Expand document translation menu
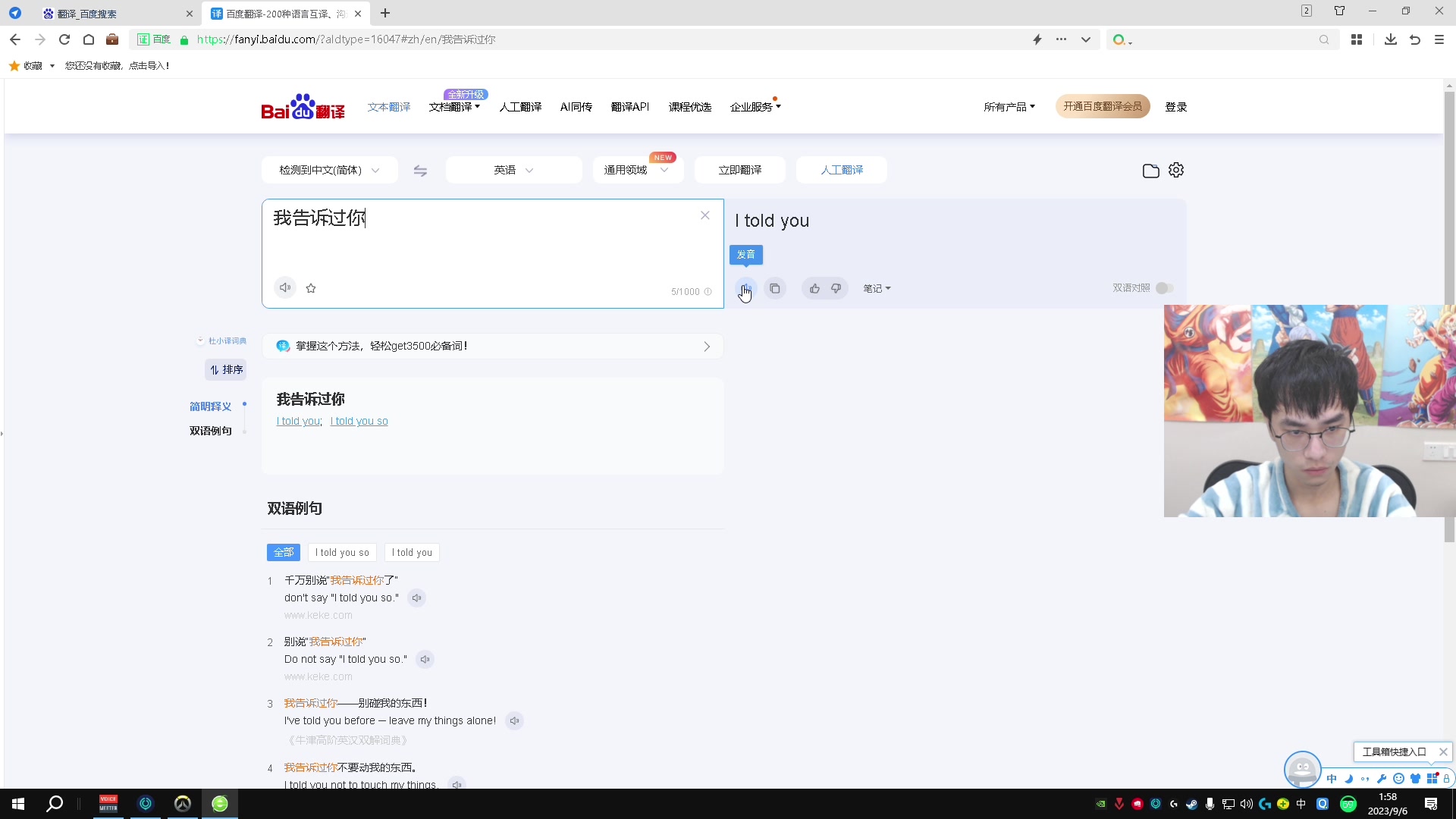This screenshot has height=819, width=1456. (x=454, y=107)
